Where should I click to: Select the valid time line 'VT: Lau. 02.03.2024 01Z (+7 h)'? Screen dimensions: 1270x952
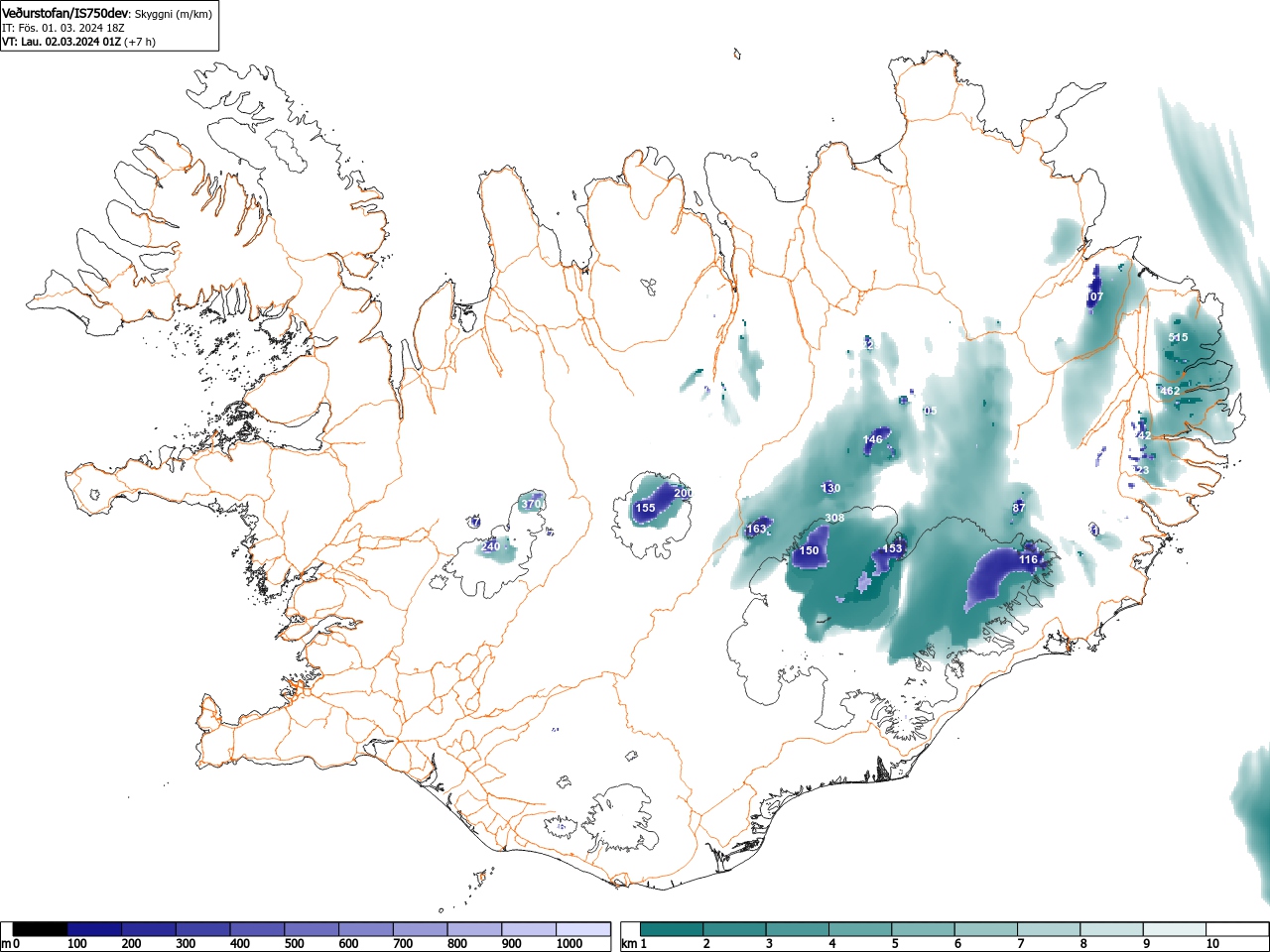[x=78, y=42]
